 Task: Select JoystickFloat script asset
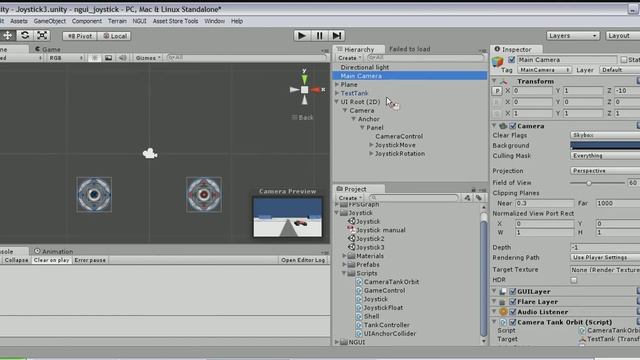tap(379, 307)
